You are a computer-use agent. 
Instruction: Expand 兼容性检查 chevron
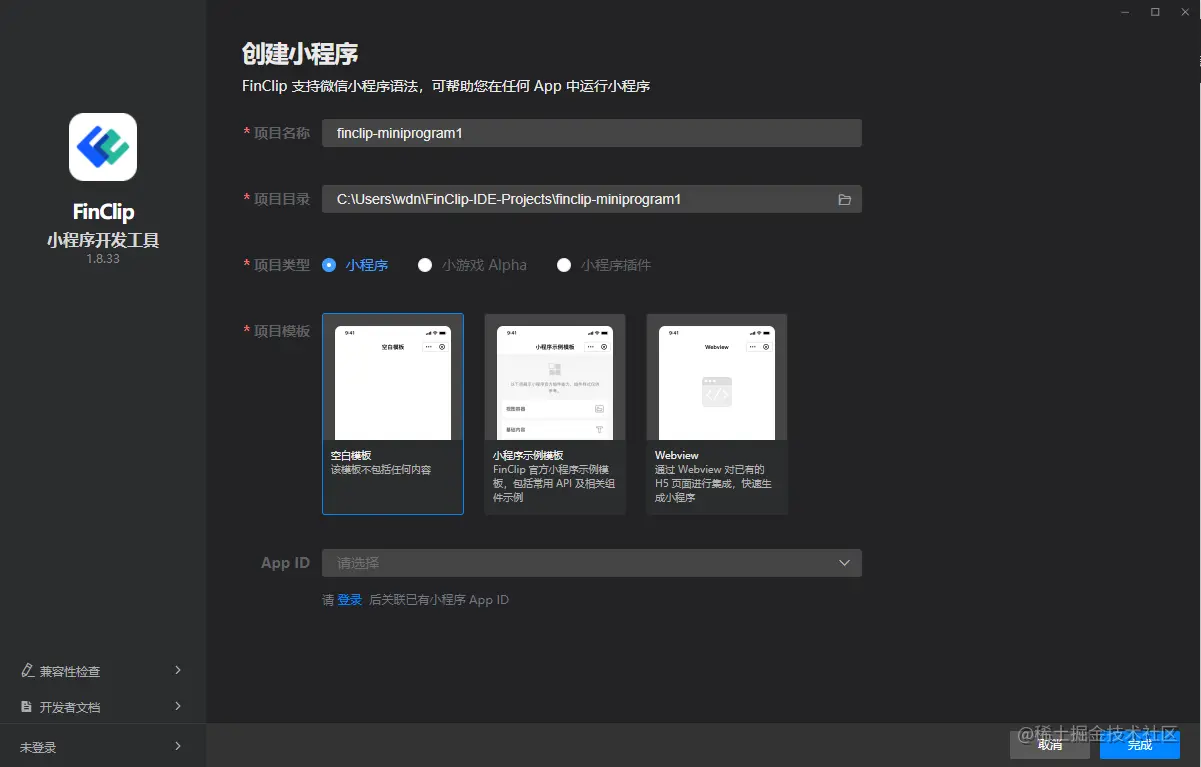pyautogui.click(x=178, y=670)
